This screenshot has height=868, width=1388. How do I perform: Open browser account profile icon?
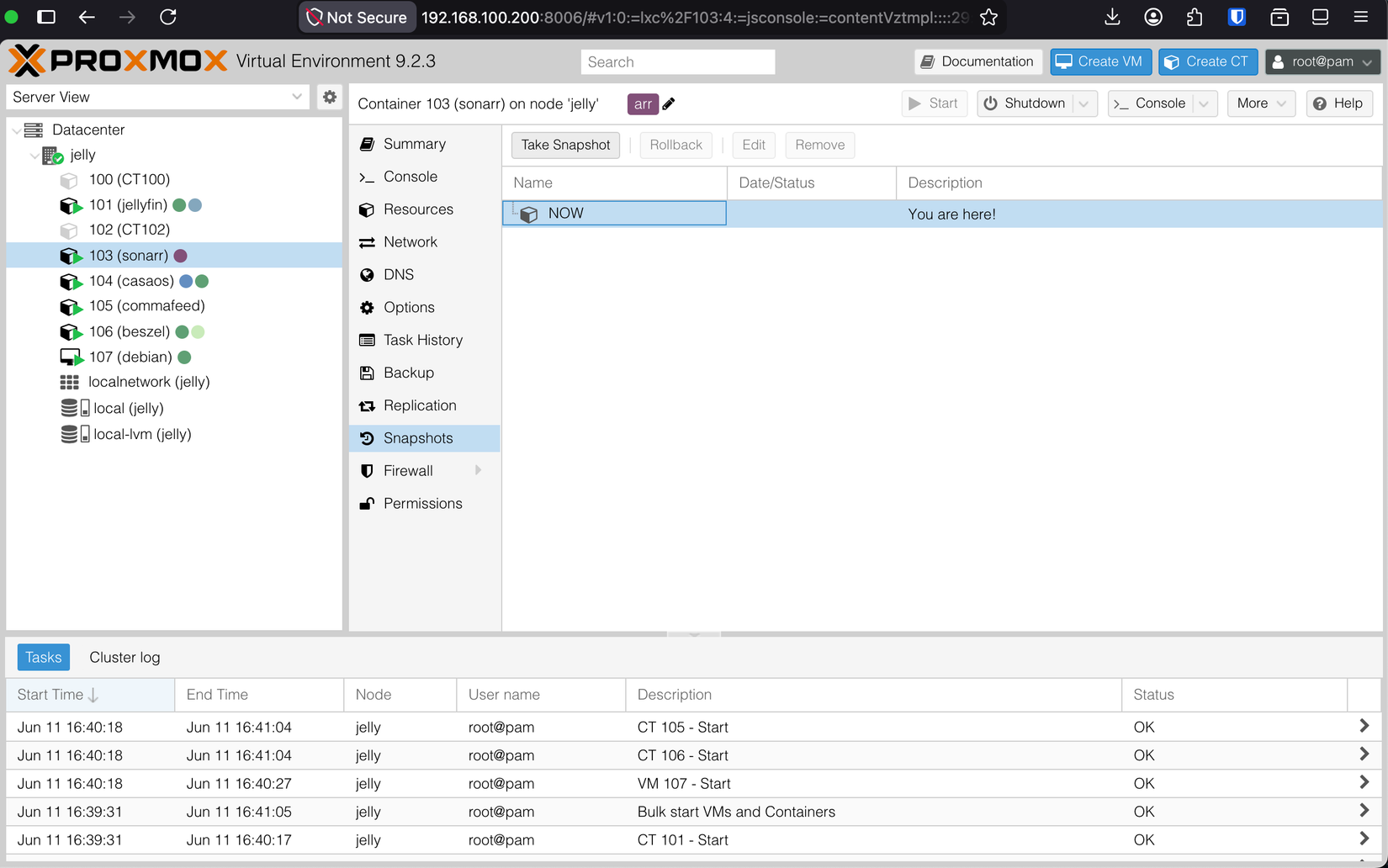(1153, 17)
